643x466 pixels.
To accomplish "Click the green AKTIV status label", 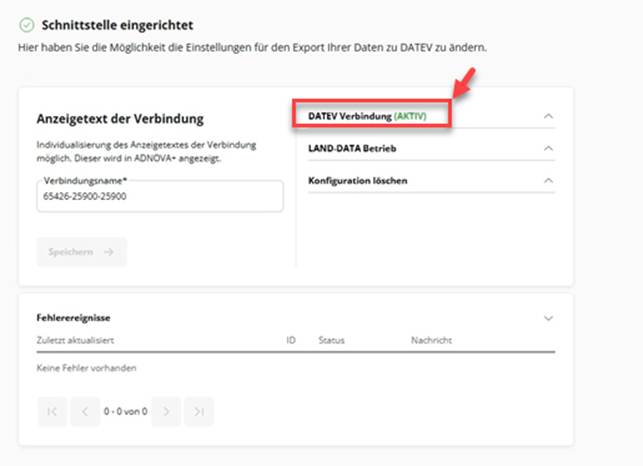I will [410, 116].
